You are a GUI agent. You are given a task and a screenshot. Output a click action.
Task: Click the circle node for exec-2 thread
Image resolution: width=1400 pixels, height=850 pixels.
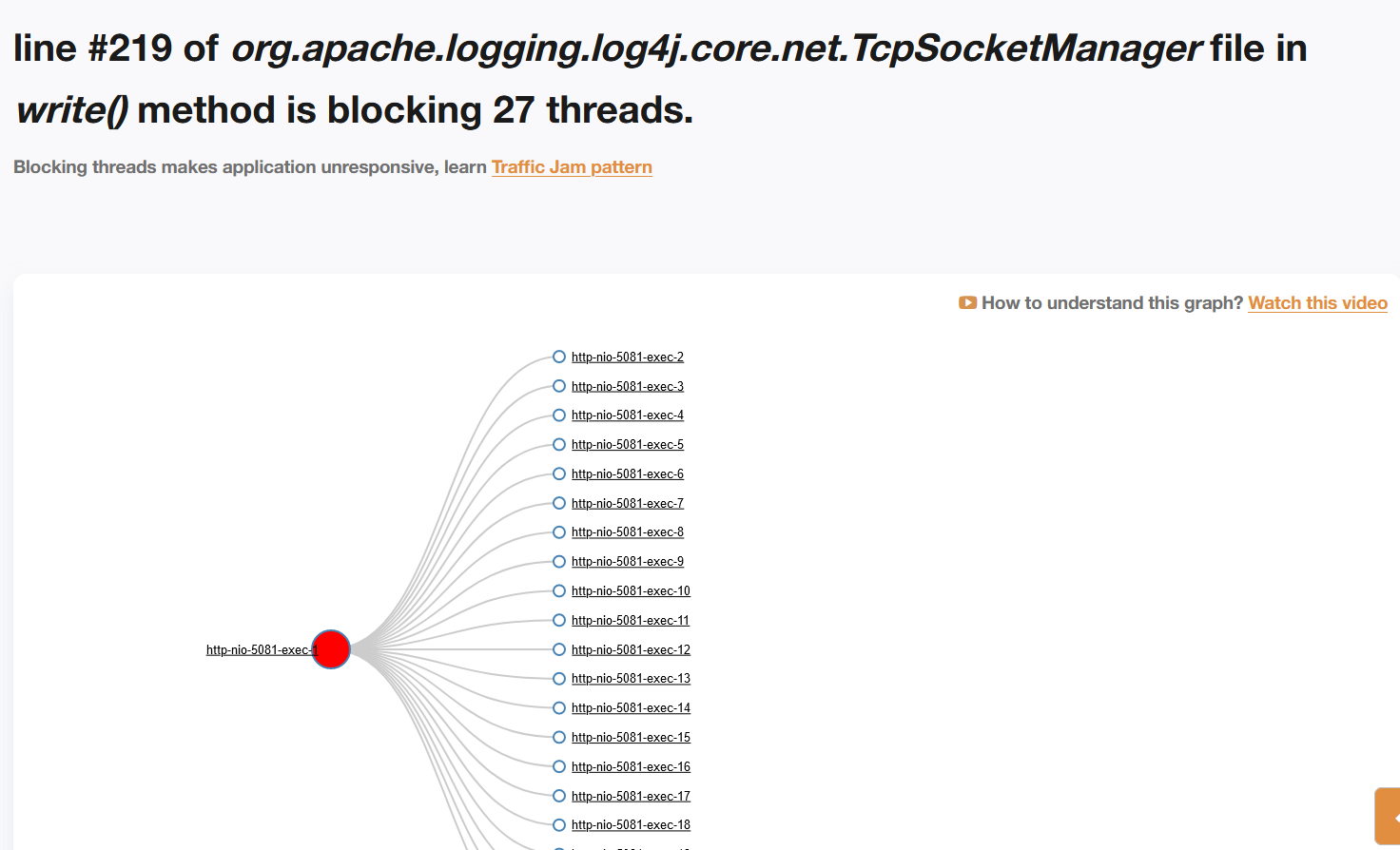click(559, 357)
